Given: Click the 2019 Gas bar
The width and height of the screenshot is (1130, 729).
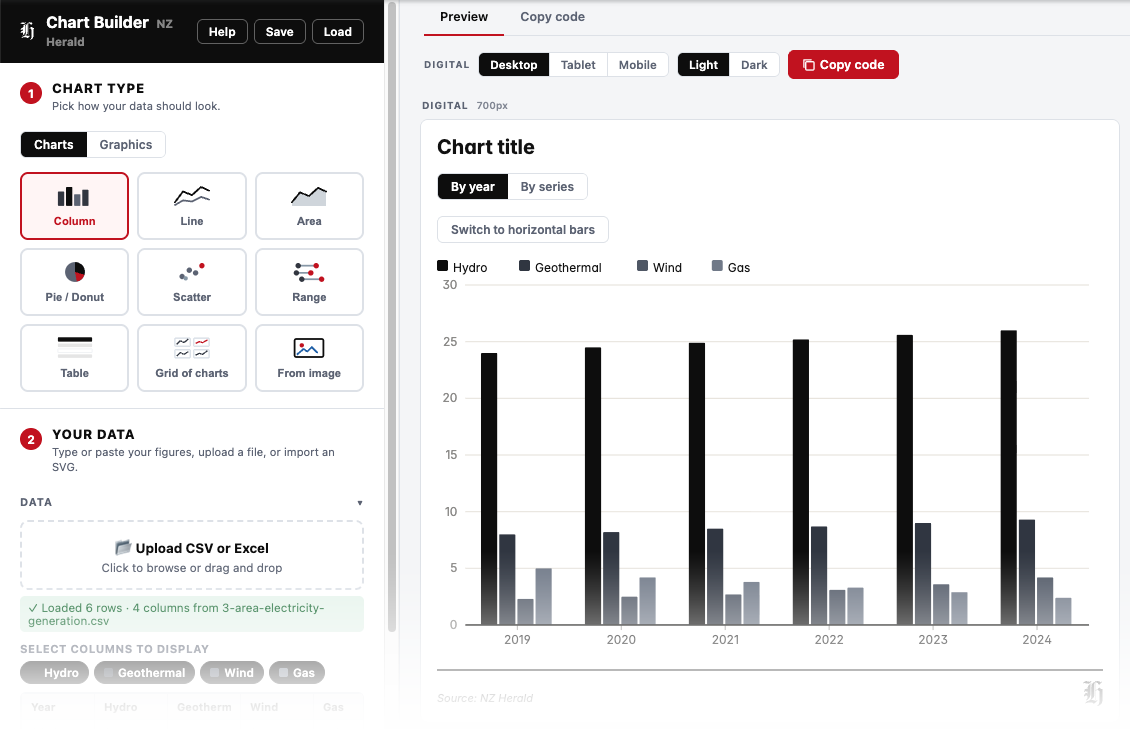Looking at the screenshot, I should [543, 596].
